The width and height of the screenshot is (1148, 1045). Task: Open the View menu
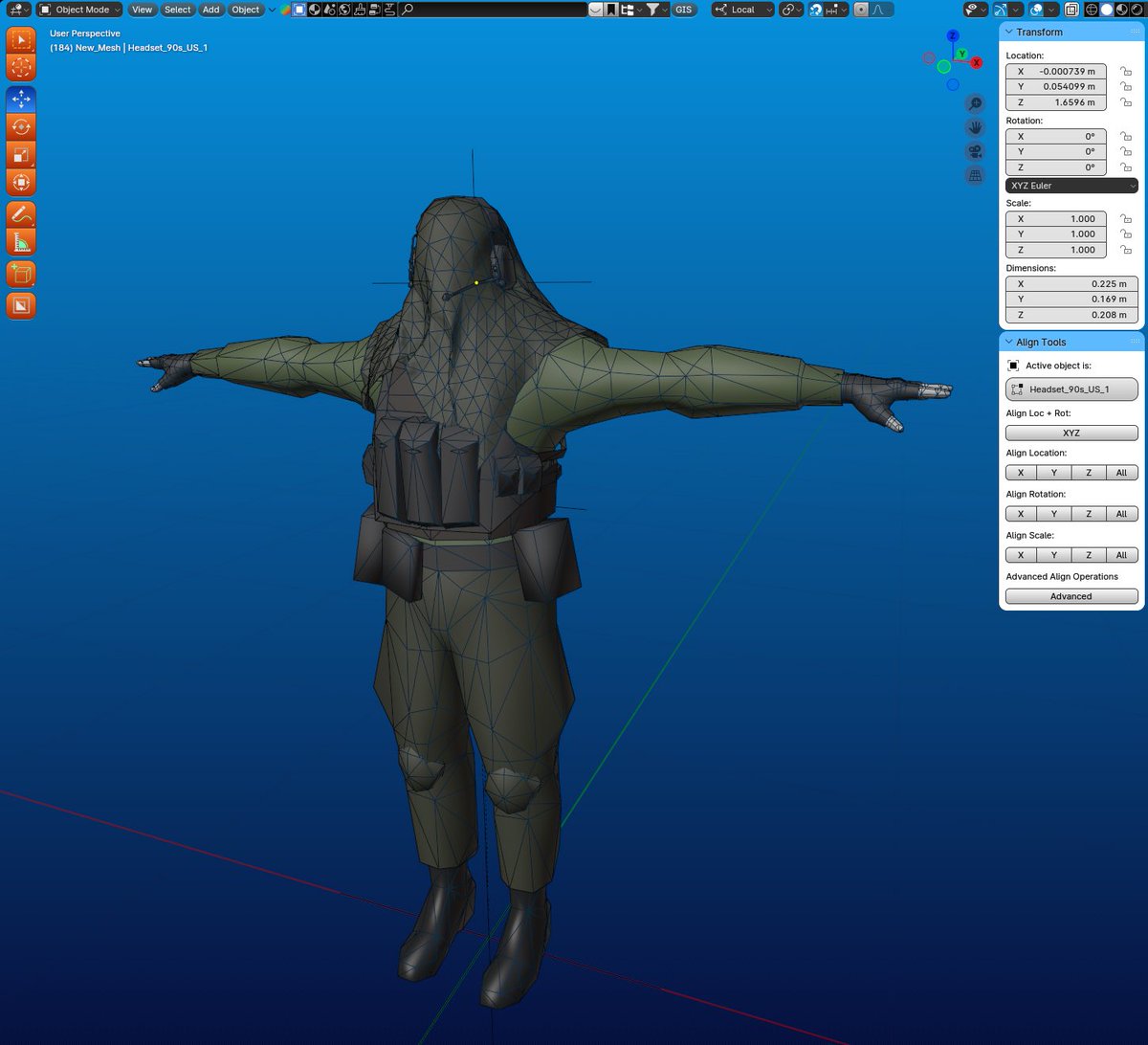point(142,10)
